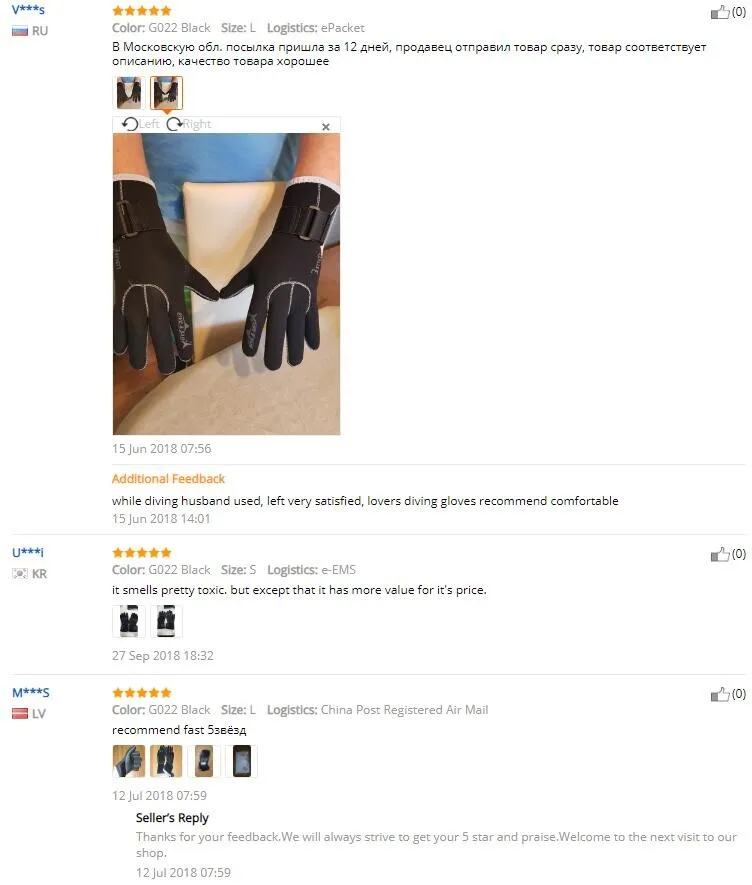Click reviewer name V***s
Viewport: 752px width, 885px height.
click(x=28, y=10)
